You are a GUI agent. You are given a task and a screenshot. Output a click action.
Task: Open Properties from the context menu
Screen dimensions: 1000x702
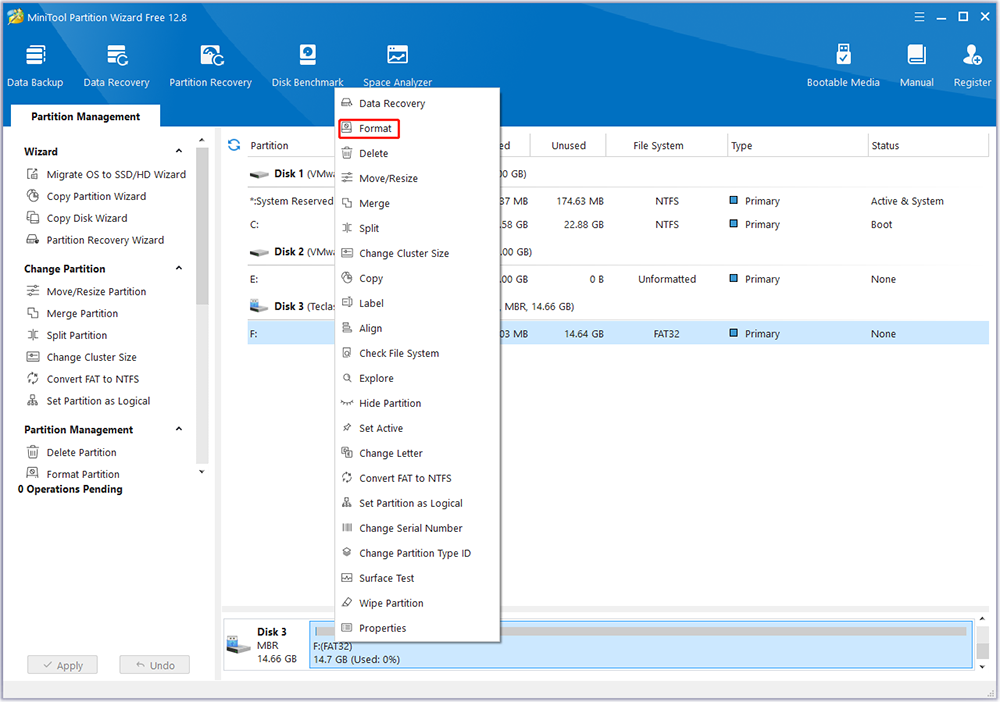pyautogui.click(x=417, y=628)
